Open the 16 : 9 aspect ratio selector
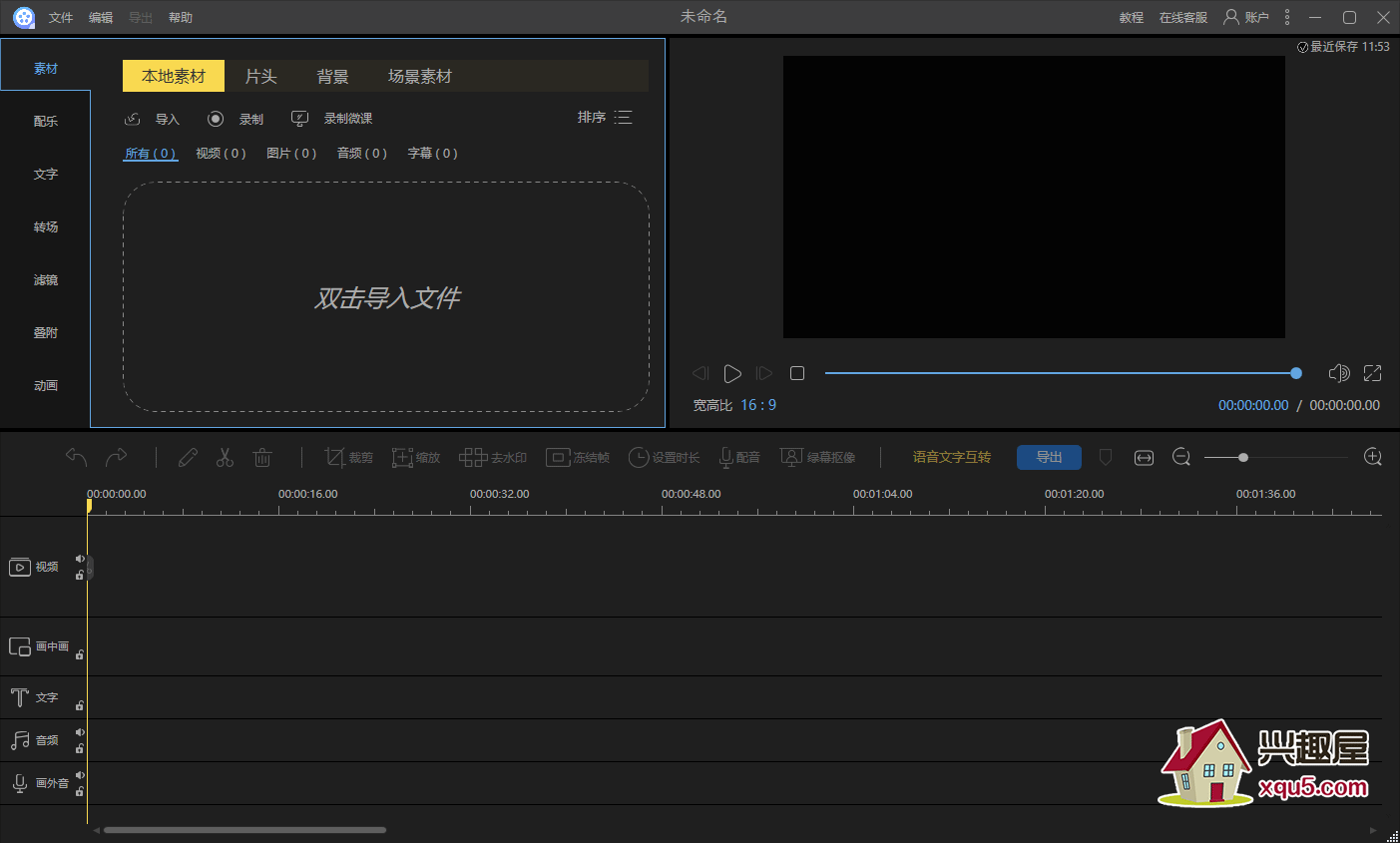Screen dimensions: 1400x843 (758, 405)
